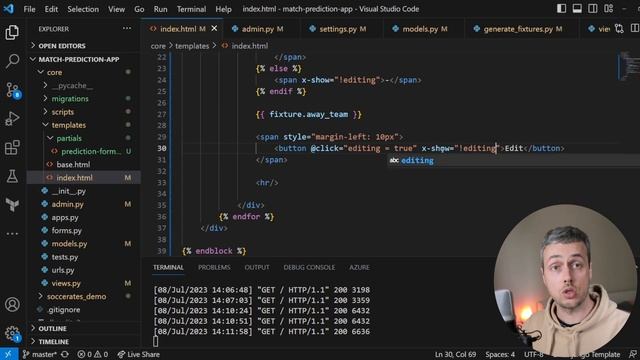Collapse the core folder
The image size is (640, 360).
(84, 72)
